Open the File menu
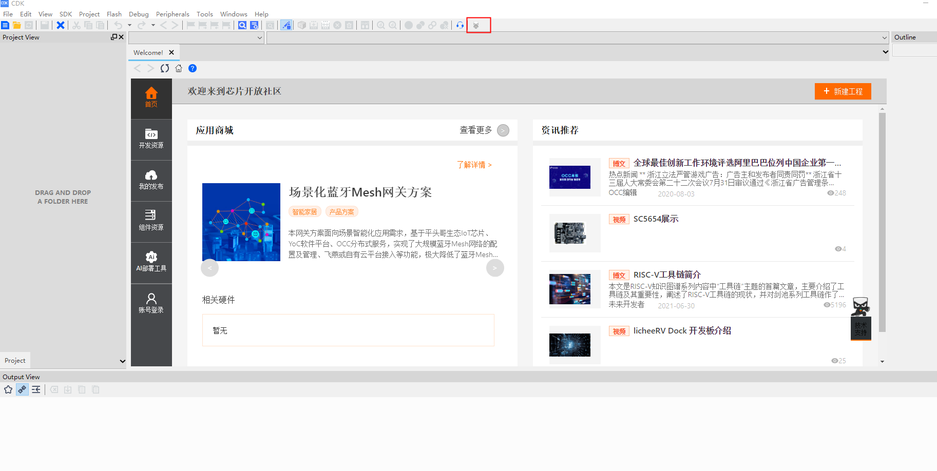The image size is (937, 471). (8, 14)
